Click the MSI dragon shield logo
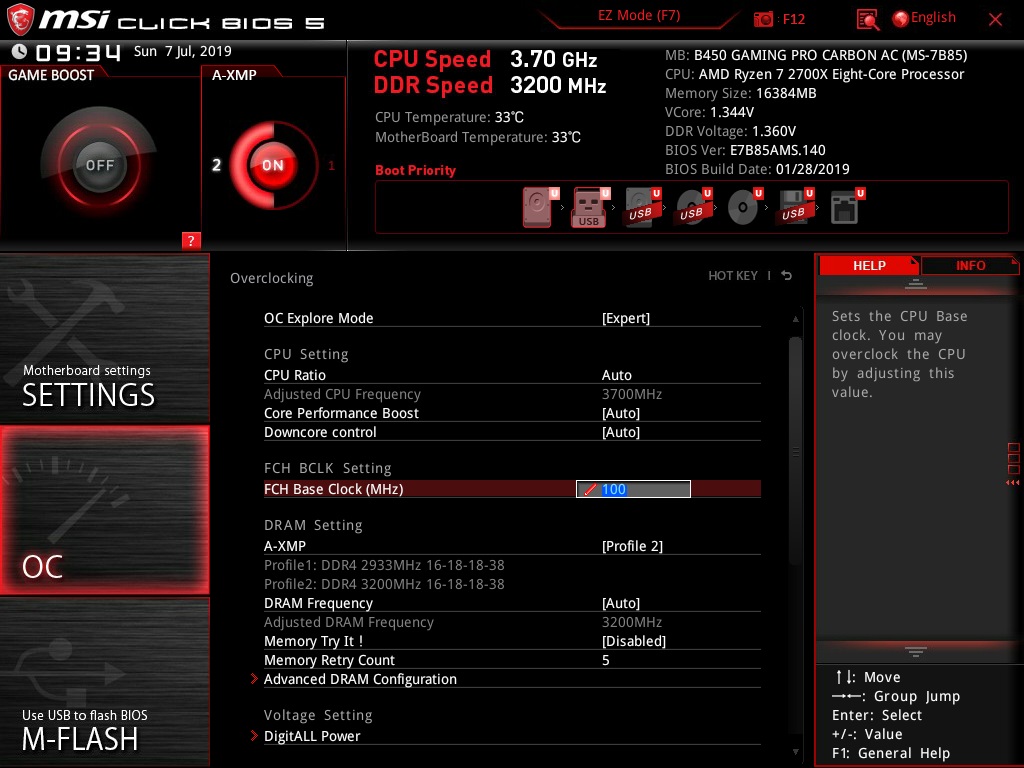Screen dimensions: 1024x768 coord(20,20)
